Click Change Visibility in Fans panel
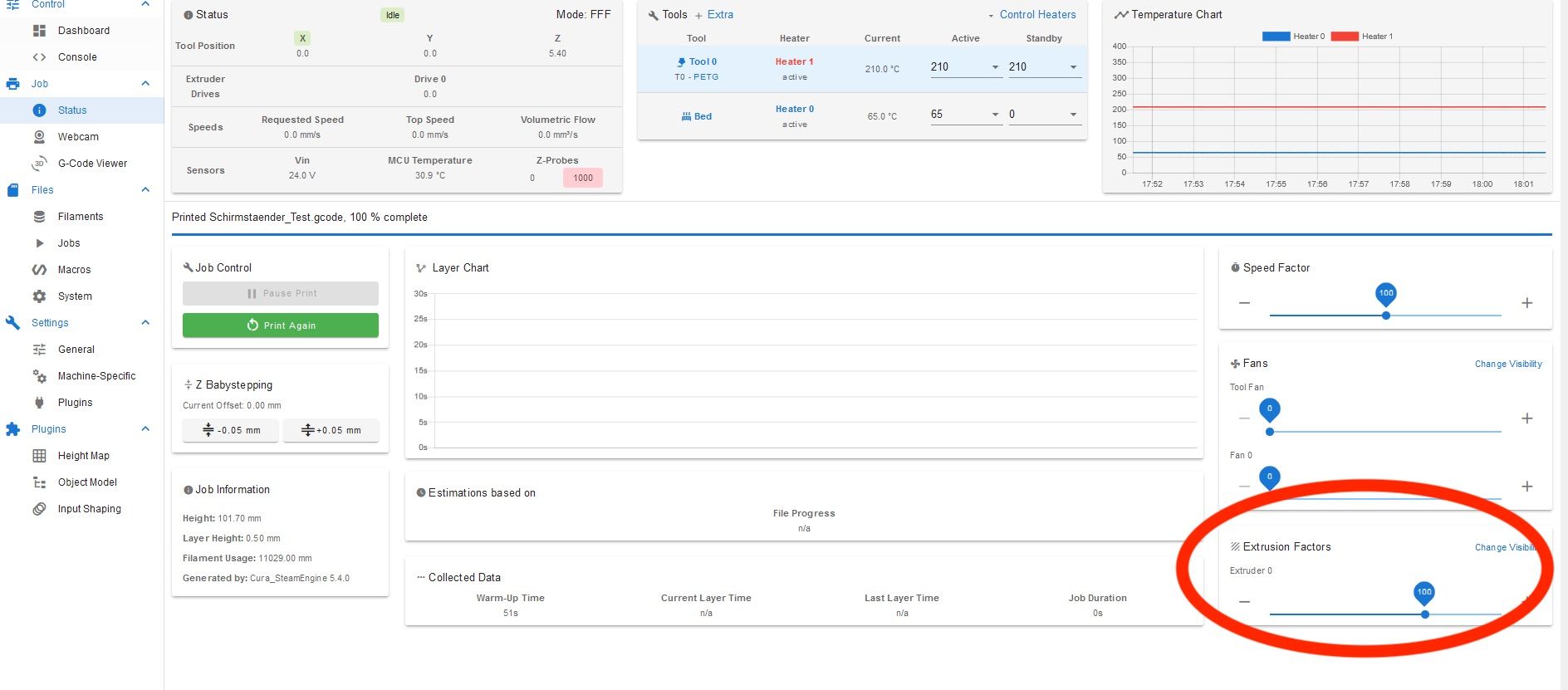Image resolution: width=1568 pixels, height=690 pixels. 1508,365
